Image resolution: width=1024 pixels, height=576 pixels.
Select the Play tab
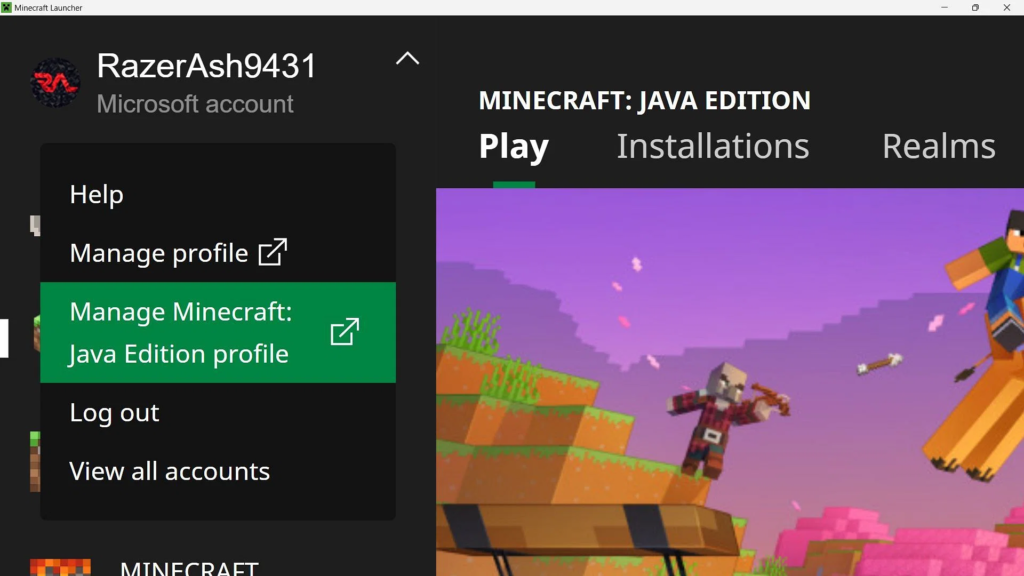pos(513,146)
